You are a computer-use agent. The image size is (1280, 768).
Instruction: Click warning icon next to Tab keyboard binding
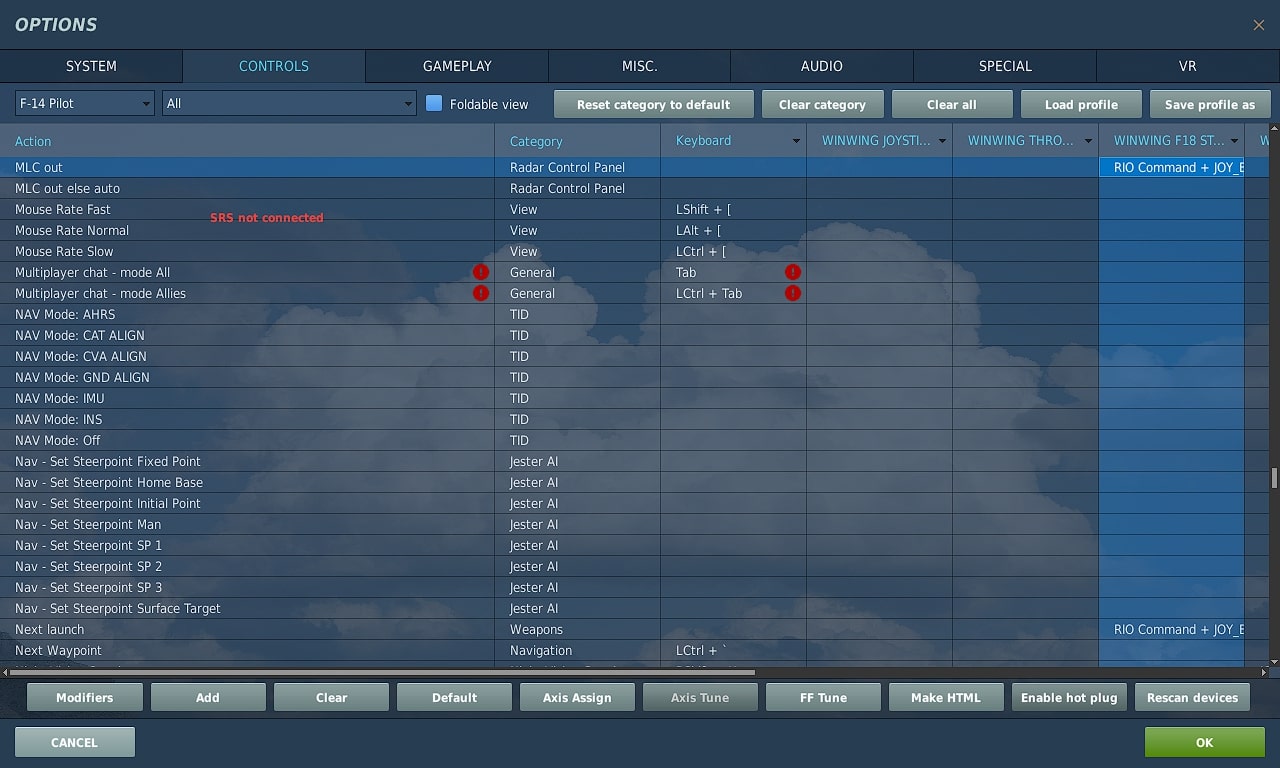(x=793, y=272)
